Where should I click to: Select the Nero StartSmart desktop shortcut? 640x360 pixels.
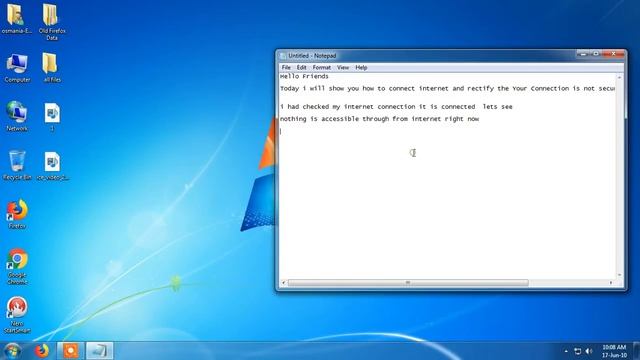tap(17, 315)
